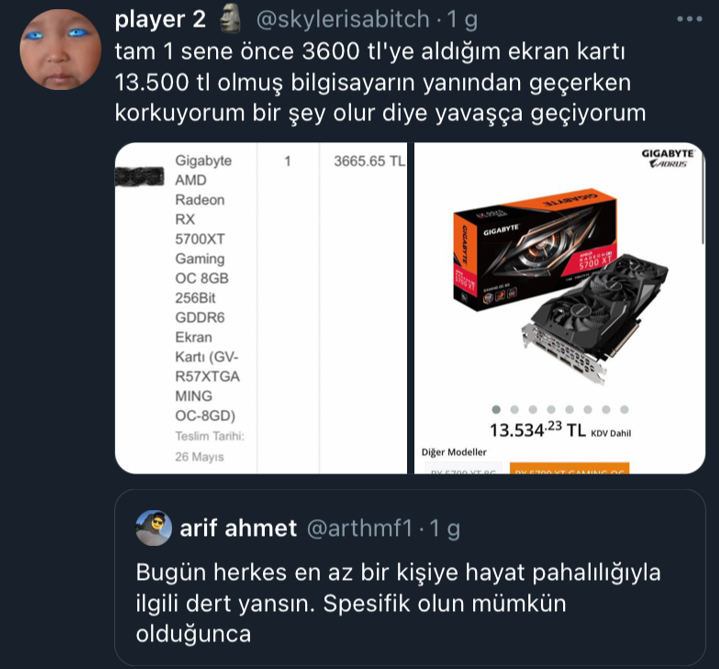
Task: Open the blurred product thumbnail in order list
Action: pos(139,177)
